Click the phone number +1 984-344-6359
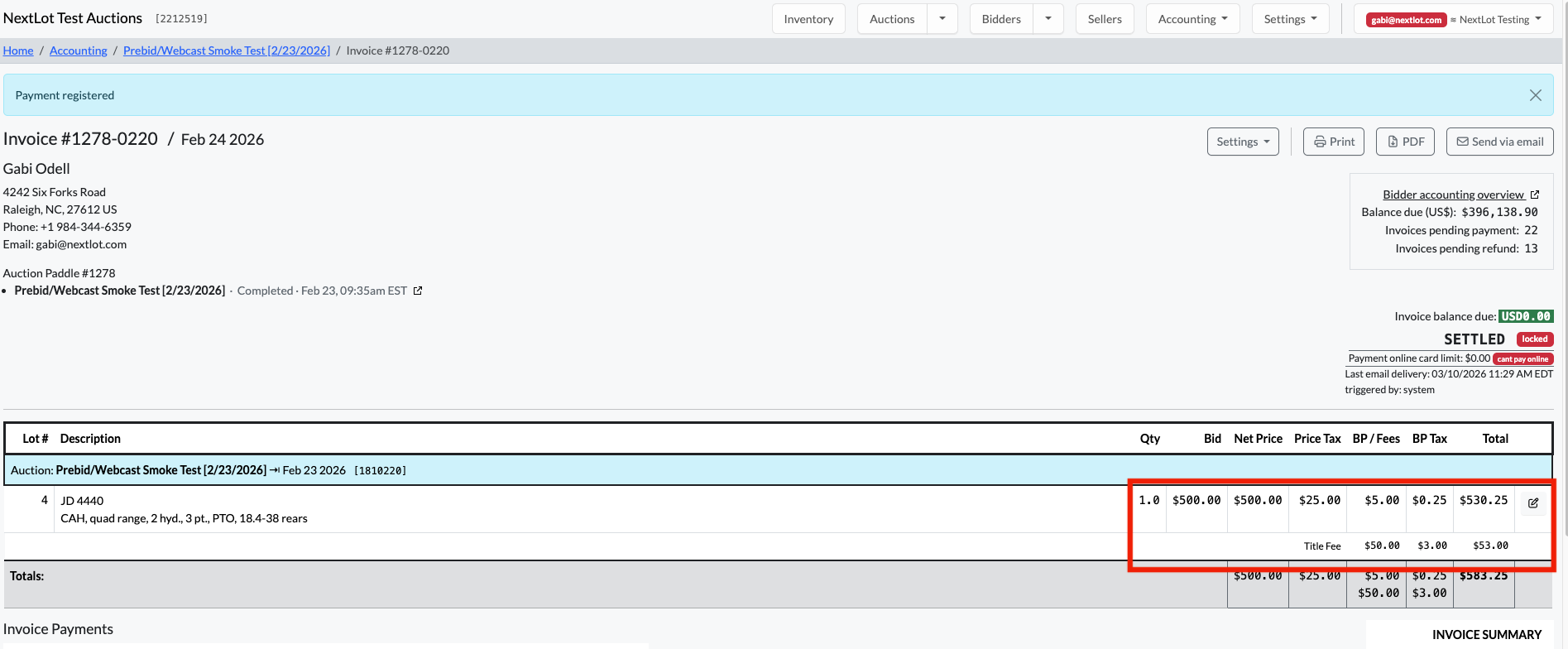The image size is (1568, 649). pos(86,227)
